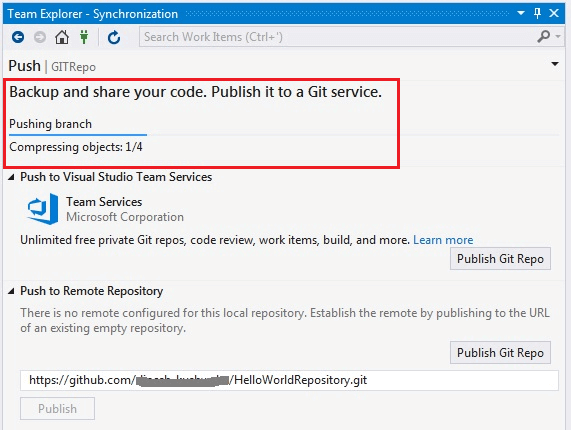
Task: Click the Pushing branch progress bar
Action: 284,135
